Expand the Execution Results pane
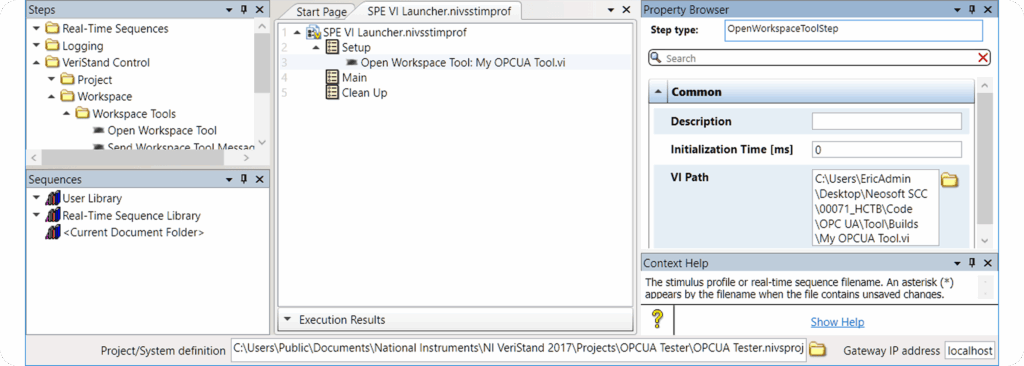 point(287,320)
